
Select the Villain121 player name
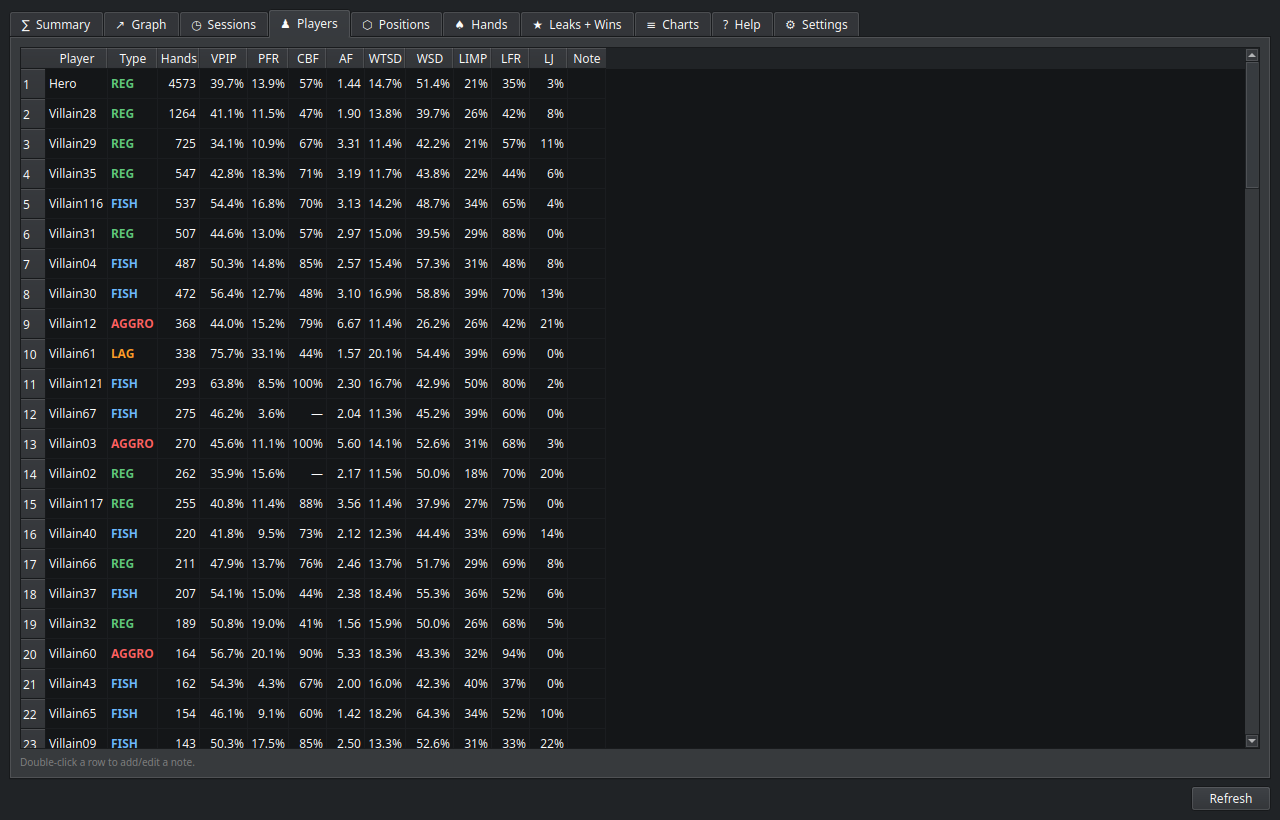coord(76,384)
